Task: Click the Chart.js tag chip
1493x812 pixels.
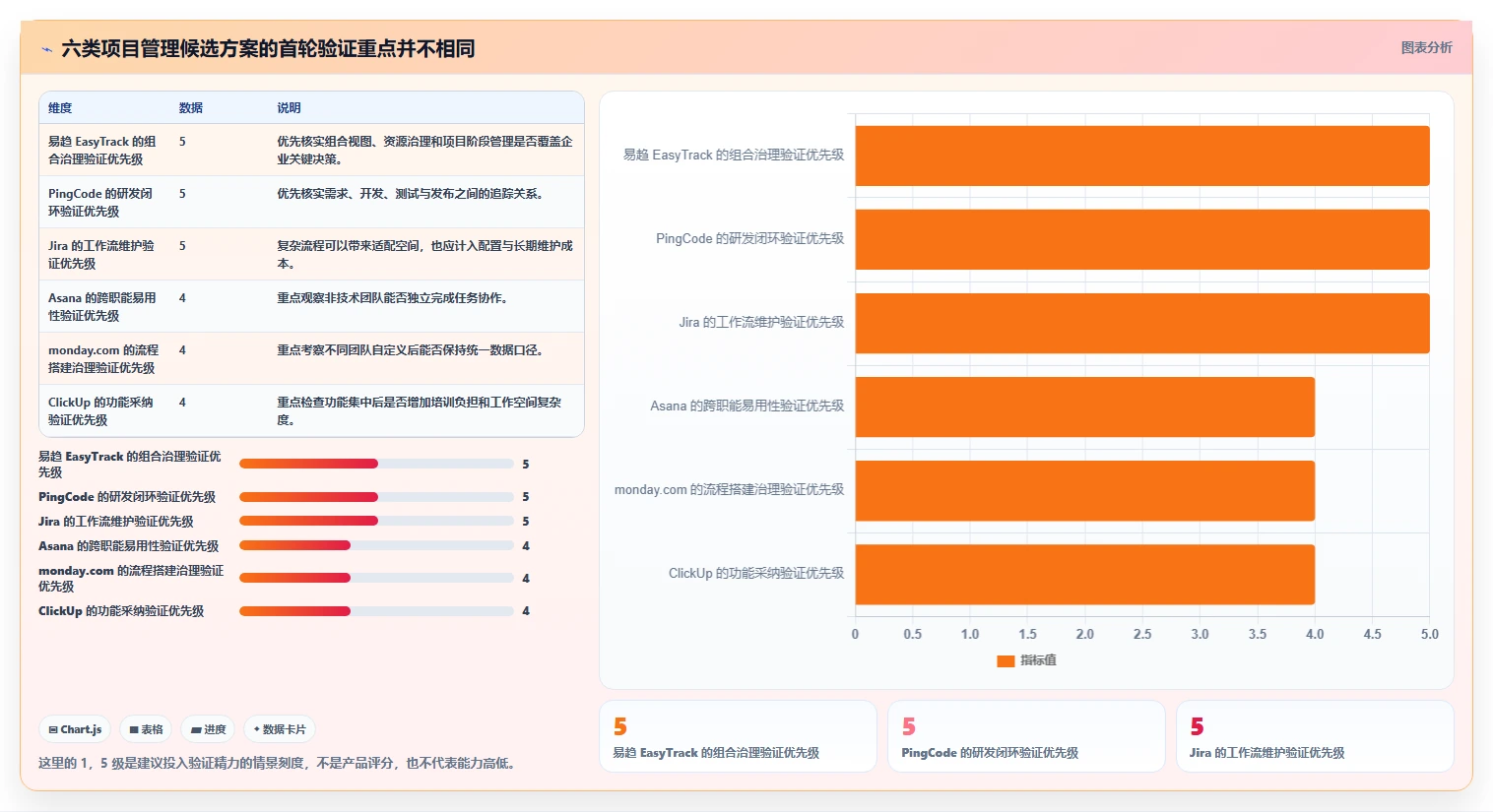Action: pyautogui.click(x=75, y=729)
